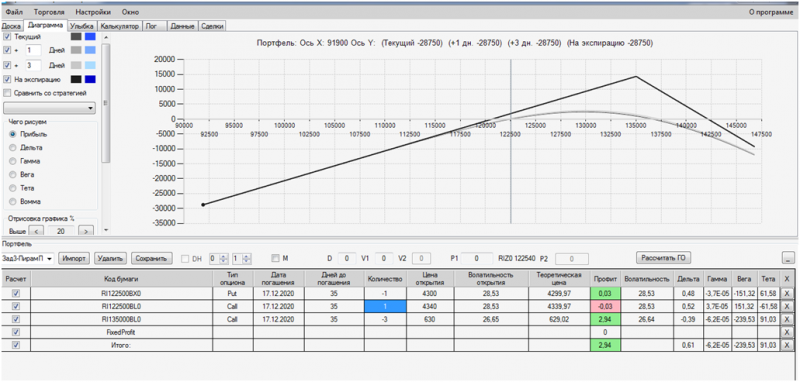Remove the FixedProfit row
800x382 pixels.
(x=787, y=332)
